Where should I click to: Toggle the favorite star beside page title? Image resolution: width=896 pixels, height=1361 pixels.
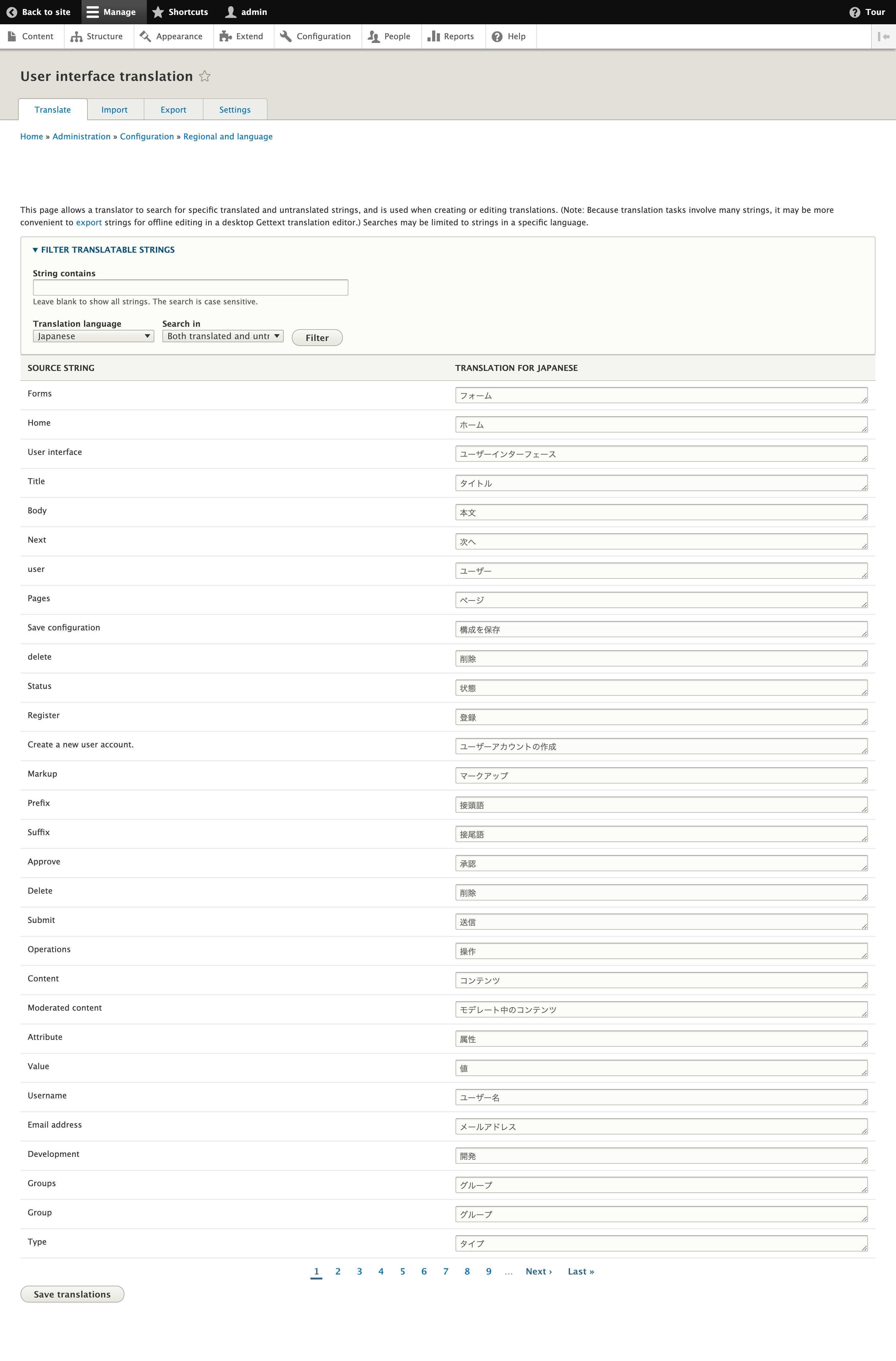point(205,76)
